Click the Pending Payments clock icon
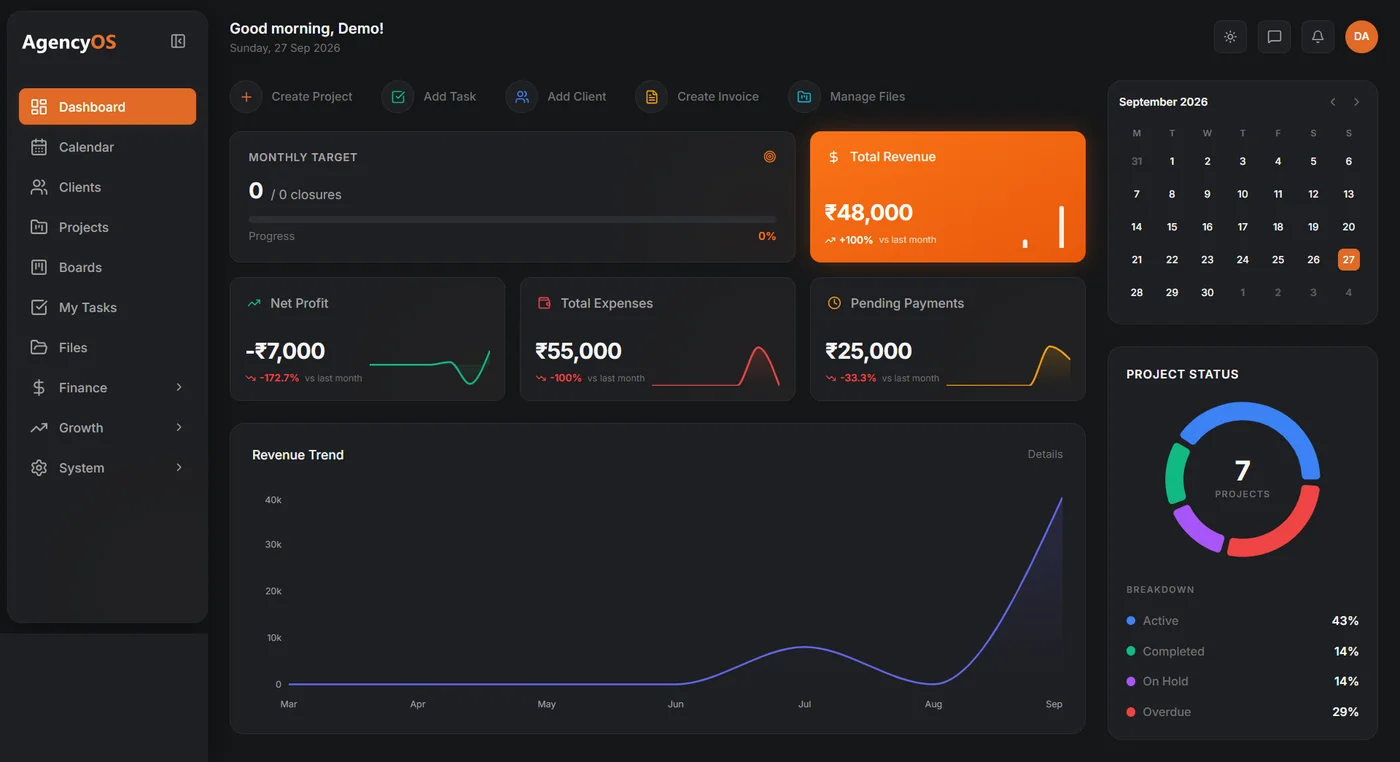The height and width of the screenshot is (762, 1400). (834, 303)
